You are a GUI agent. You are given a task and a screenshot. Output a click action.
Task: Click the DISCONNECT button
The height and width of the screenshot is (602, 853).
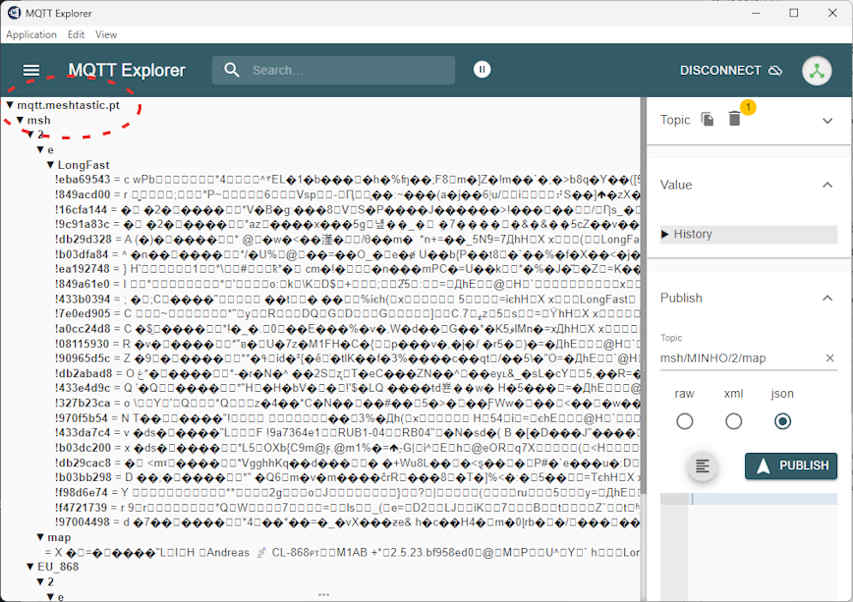pos(731,70)
